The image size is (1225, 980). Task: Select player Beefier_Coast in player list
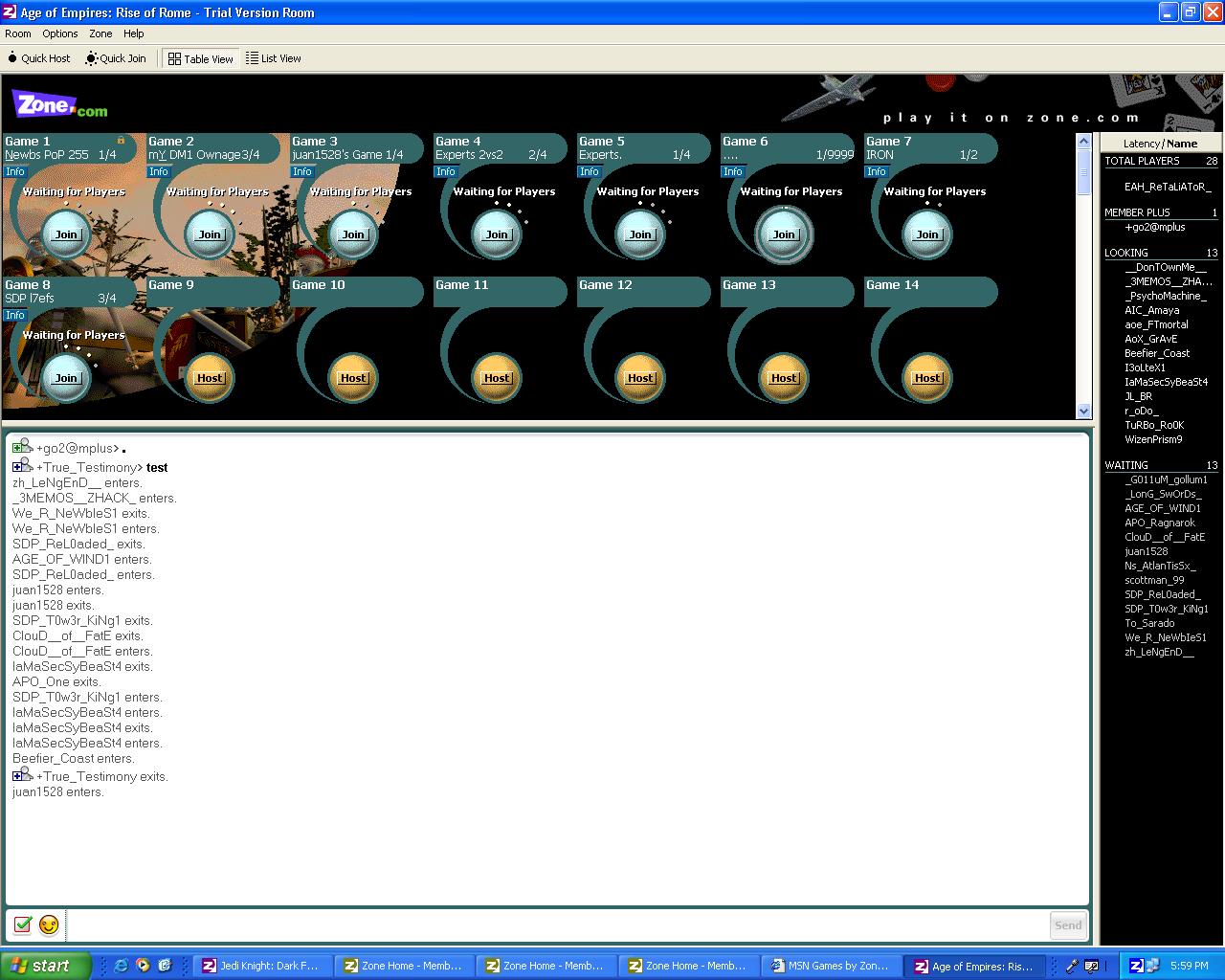1157,354
